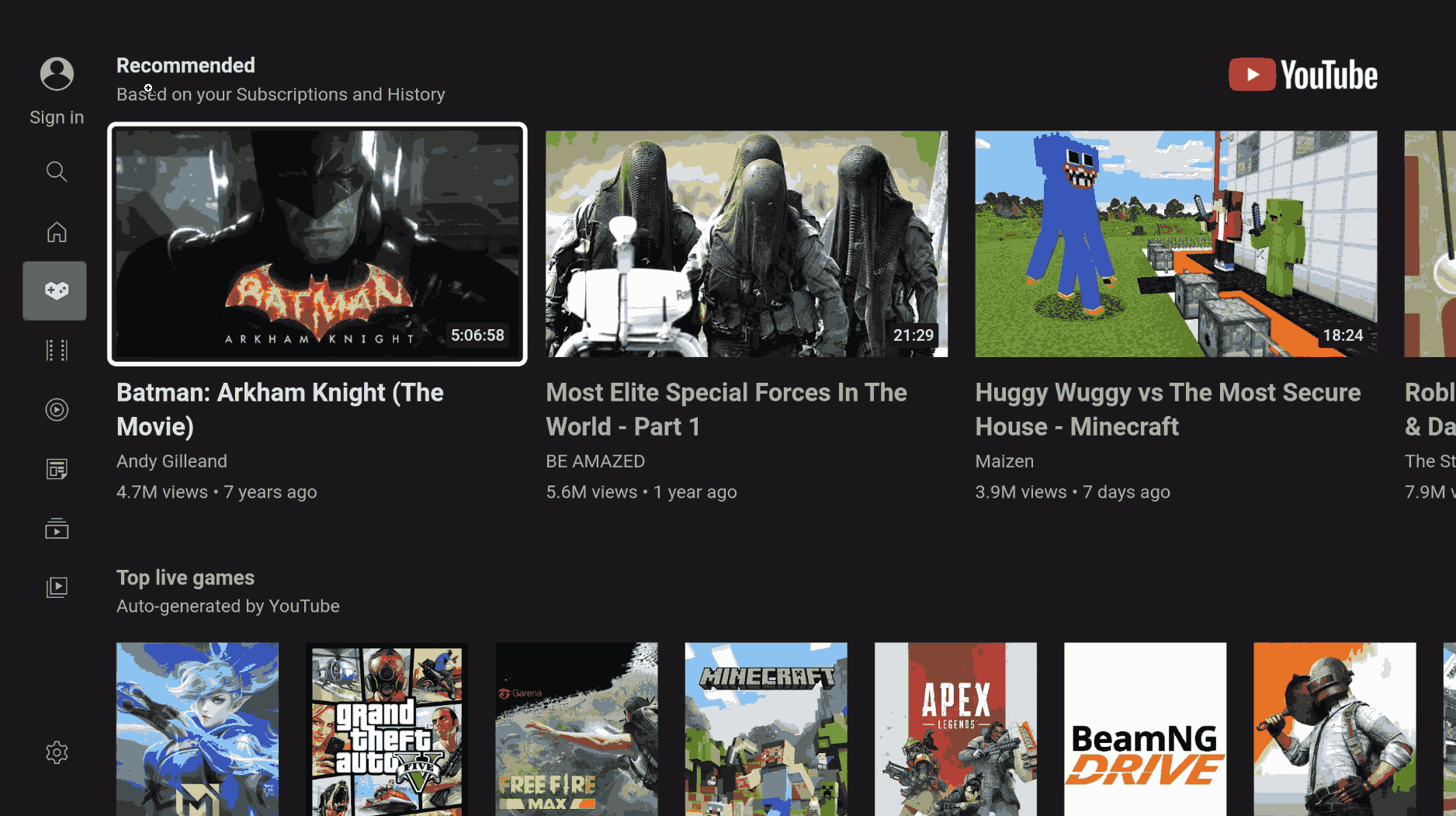The image size is (1456, 816).
Task: Click the 18:24 duration badge
Action: (x=1343, y=335)
